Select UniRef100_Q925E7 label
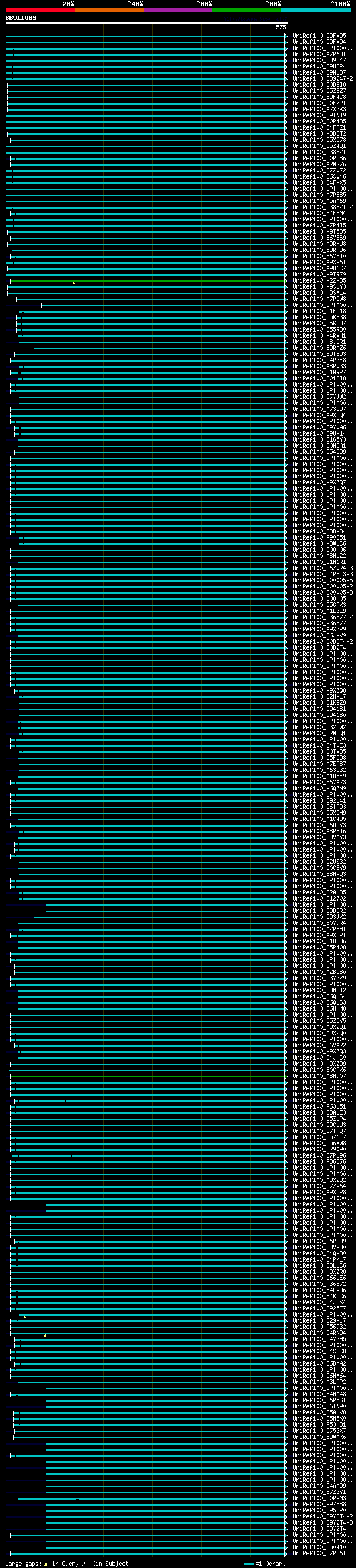Viewport: 356px width, 1568px height. click(x=319, y=1308)
